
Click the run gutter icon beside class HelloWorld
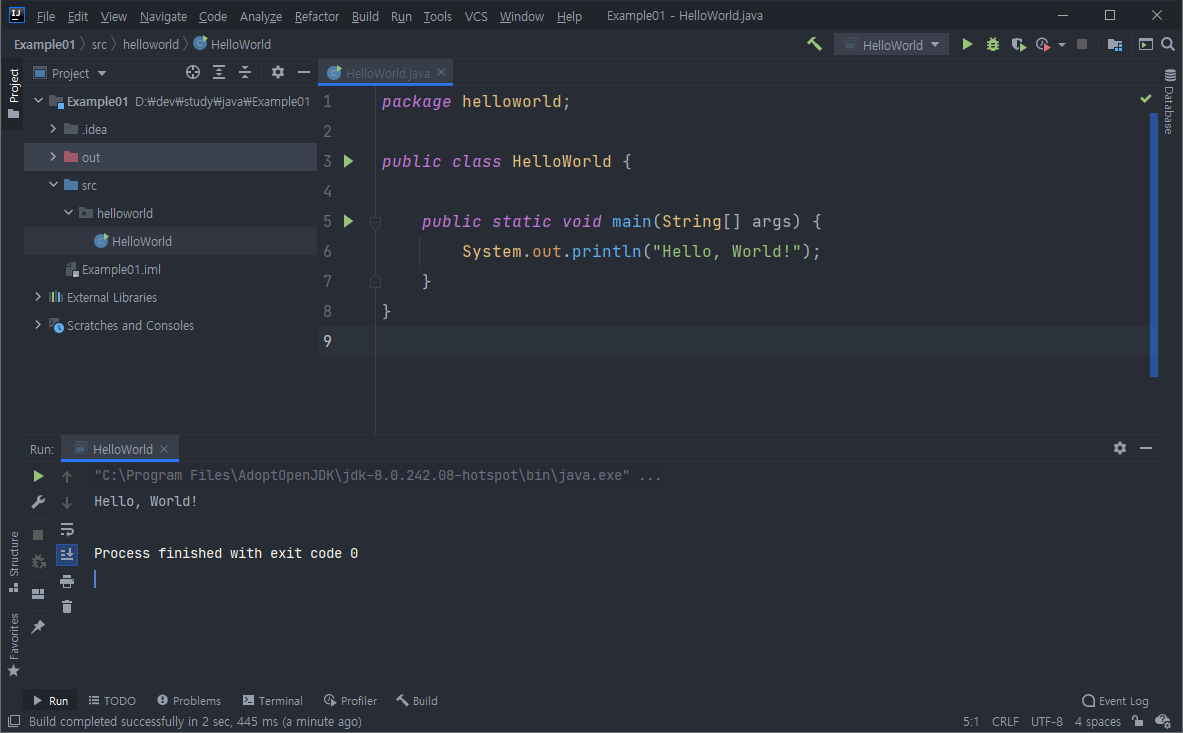coord(349,161)
